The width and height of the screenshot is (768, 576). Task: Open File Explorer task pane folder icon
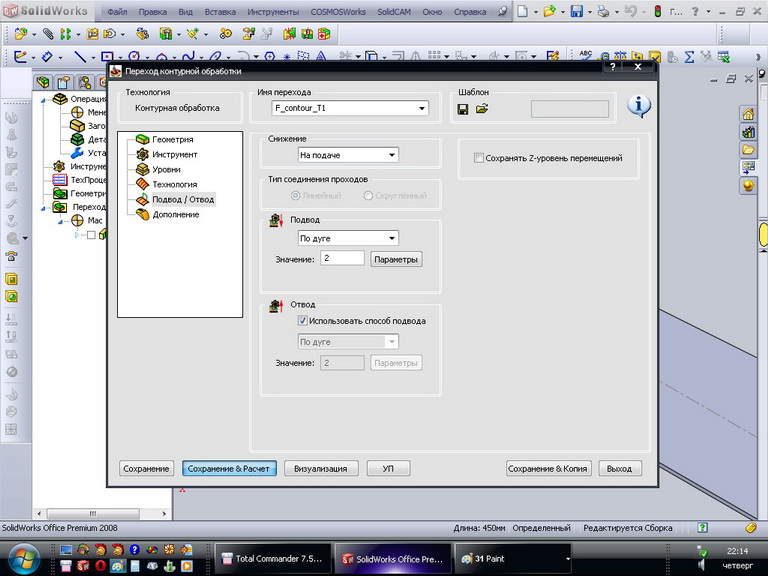(x=747, y=149)
